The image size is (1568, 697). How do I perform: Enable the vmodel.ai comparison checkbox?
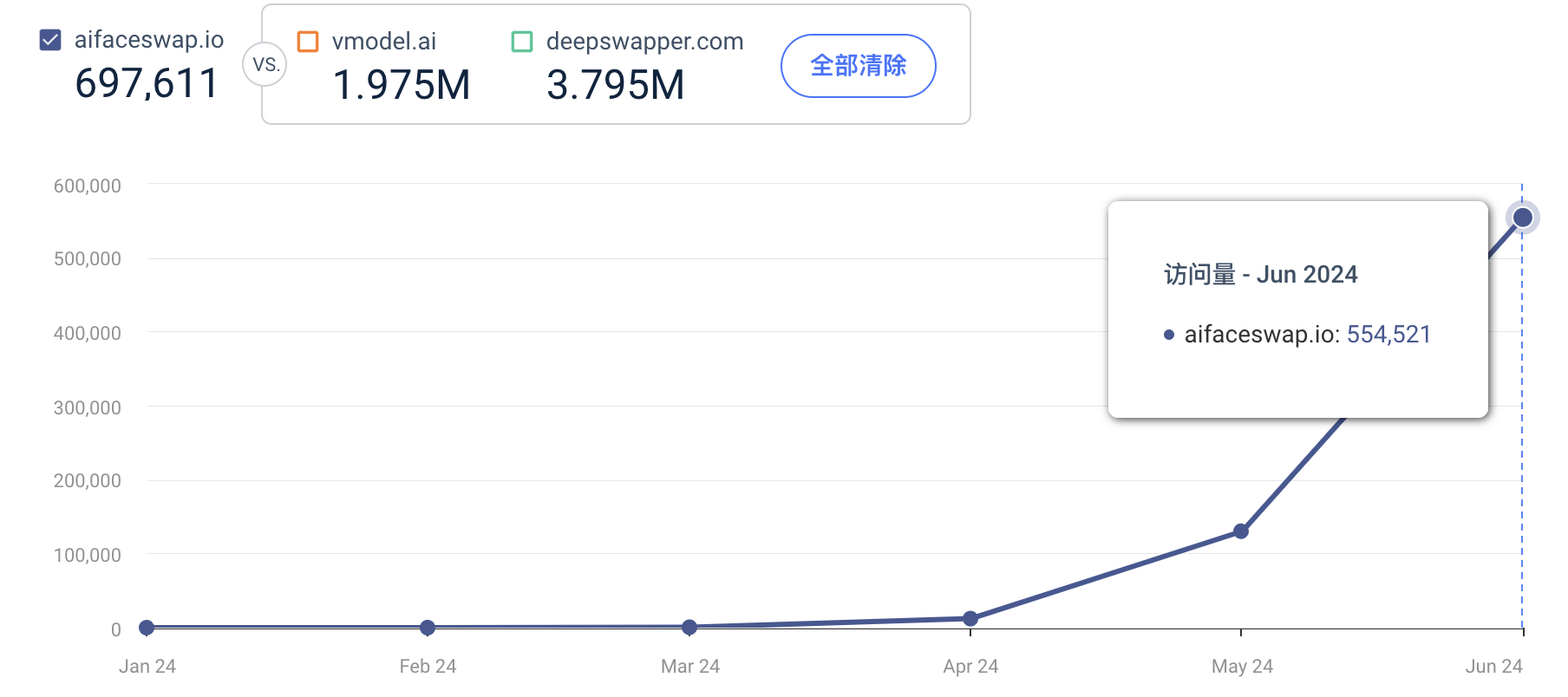point(308,42)
